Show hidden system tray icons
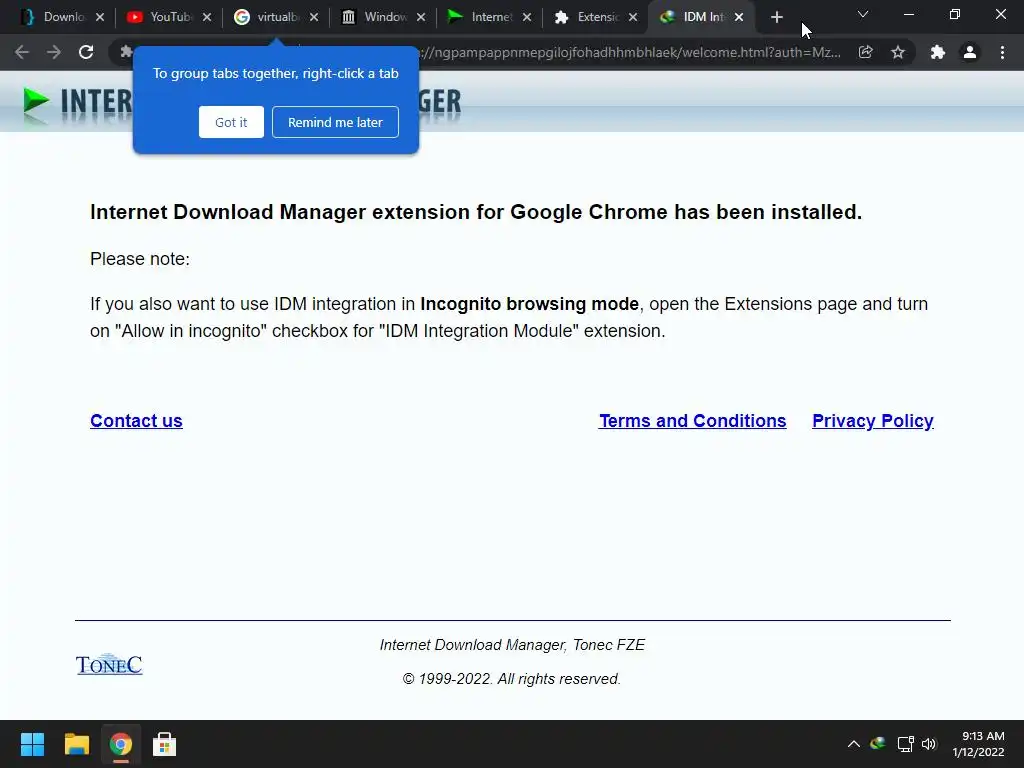Image resolution: width=1024 pixels, height=768 pixels. point(853,744)
